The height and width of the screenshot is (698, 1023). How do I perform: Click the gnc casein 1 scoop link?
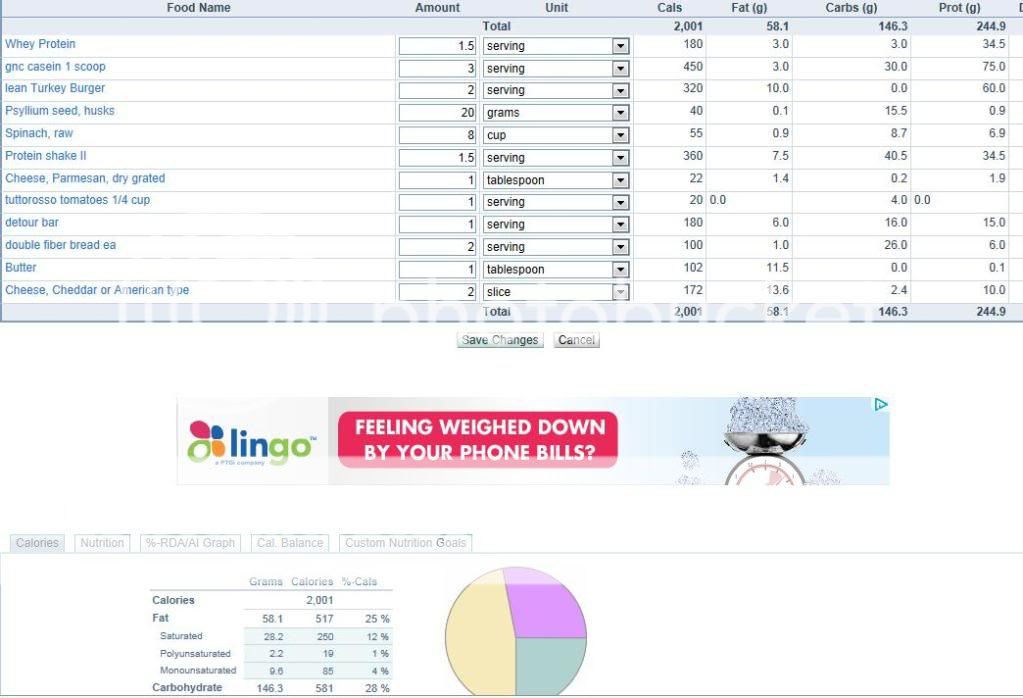[x=55, y=67]
